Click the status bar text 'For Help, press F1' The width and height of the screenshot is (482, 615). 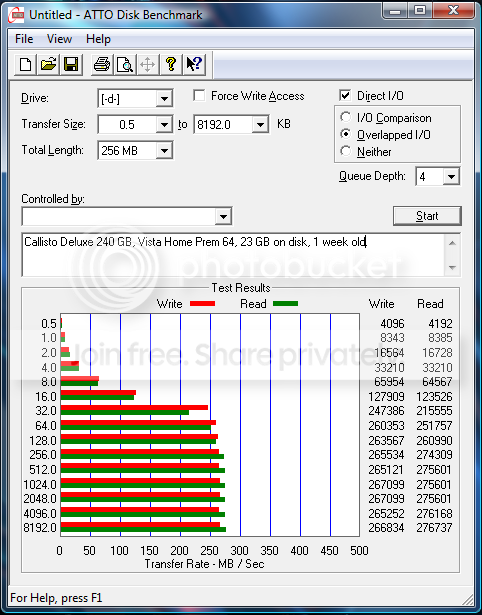[56, 598]
